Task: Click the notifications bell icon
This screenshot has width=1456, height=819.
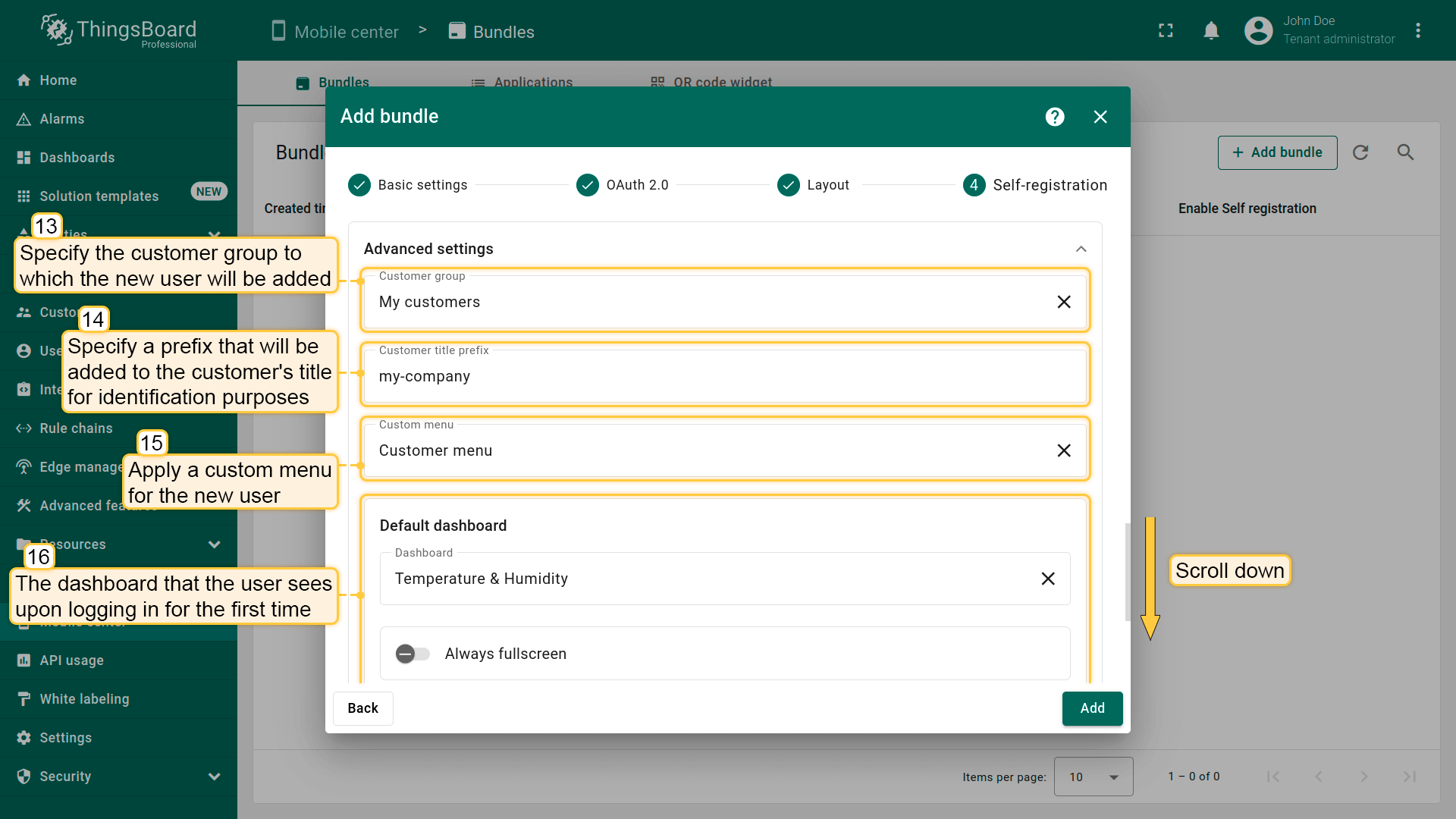Action: [x=1211, y=31]
